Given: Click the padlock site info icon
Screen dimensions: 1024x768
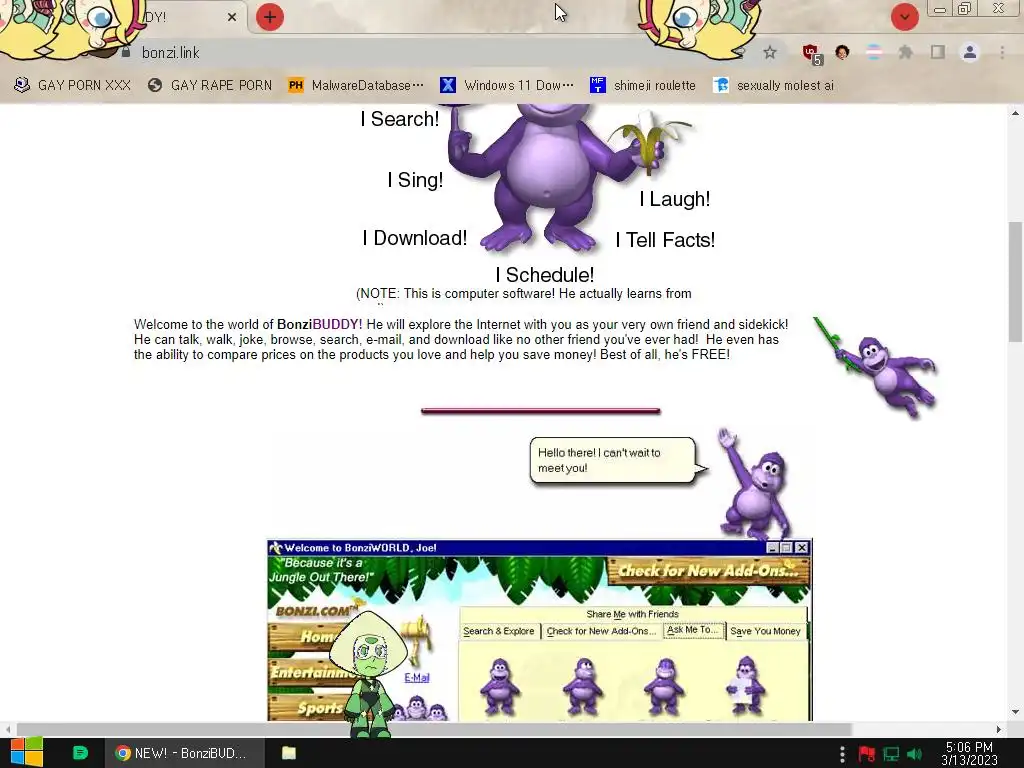Looking at the screenshot, I should coord(126,52).
